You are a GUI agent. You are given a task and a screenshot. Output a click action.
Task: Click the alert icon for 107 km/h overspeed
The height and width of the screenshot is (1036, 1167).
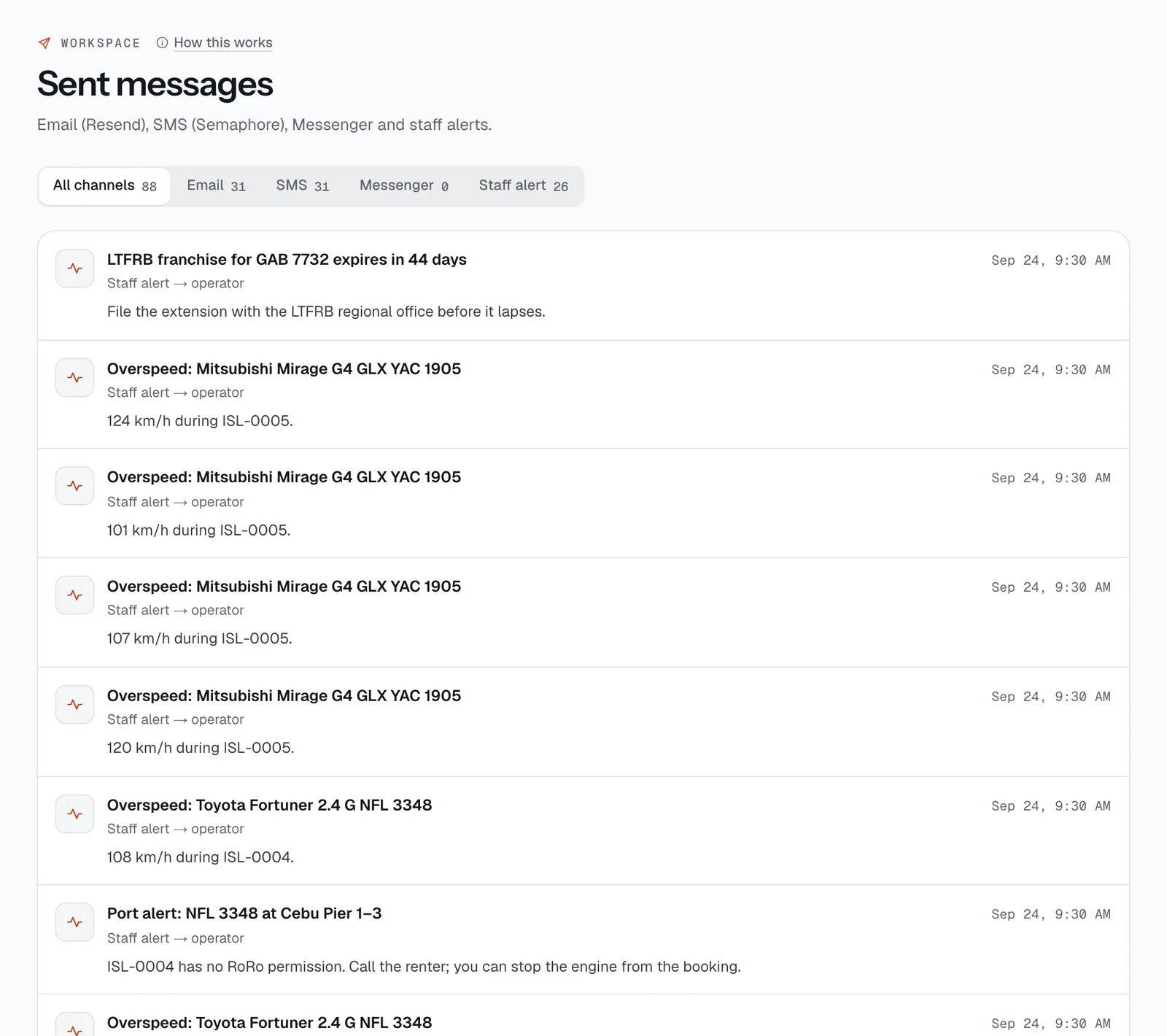pyautogui.click(x=75, y=595)
